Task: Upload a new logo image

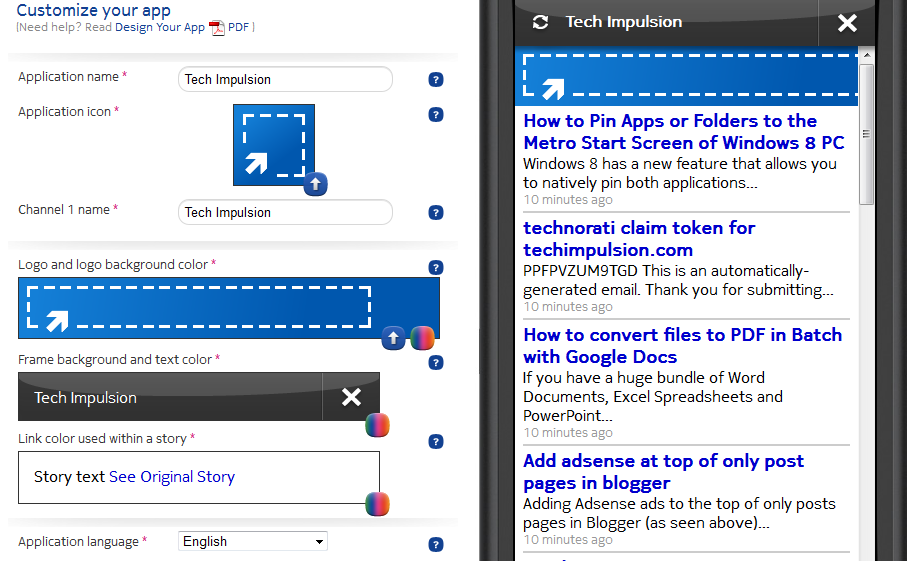Action: pos(393,338)
